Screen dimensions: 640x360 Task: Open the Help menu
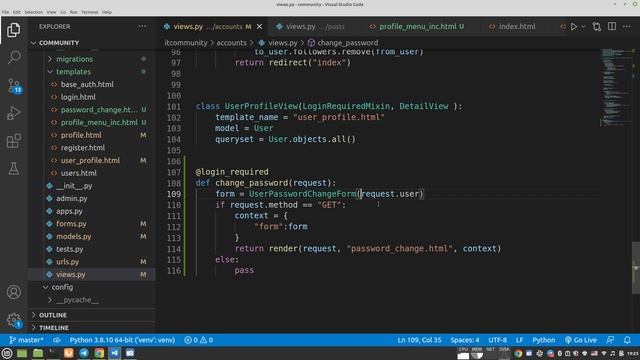point(107,12)
